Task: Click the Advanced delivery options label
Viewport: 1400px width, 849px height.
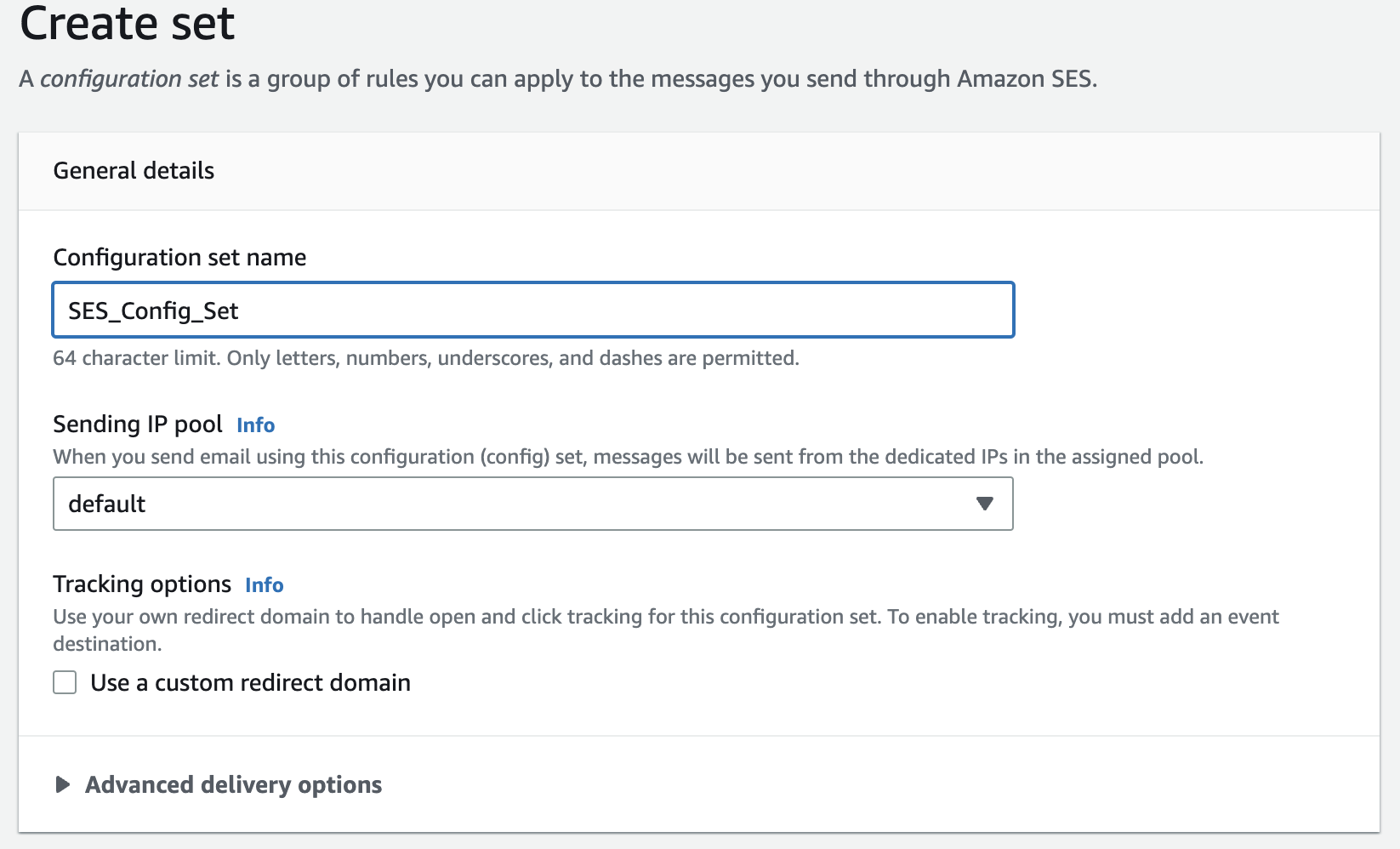Action: coord(233,784)
